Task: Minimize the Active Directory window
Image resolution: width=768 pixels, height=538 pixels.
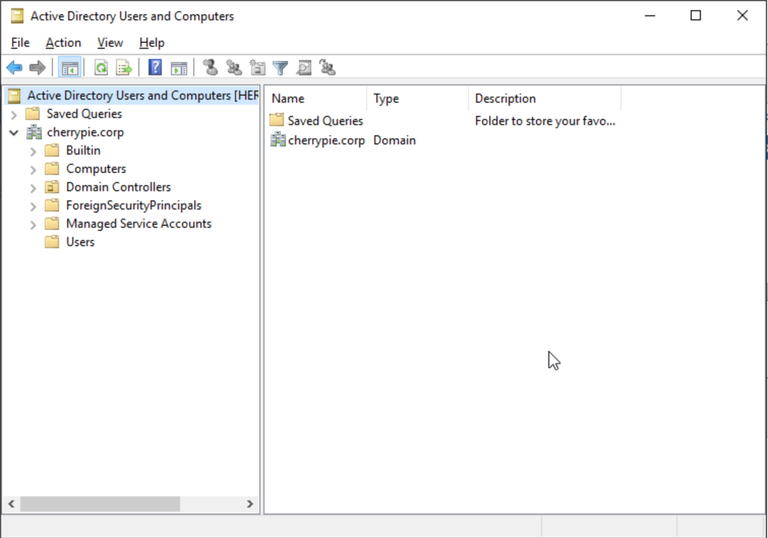Action: 649,16
